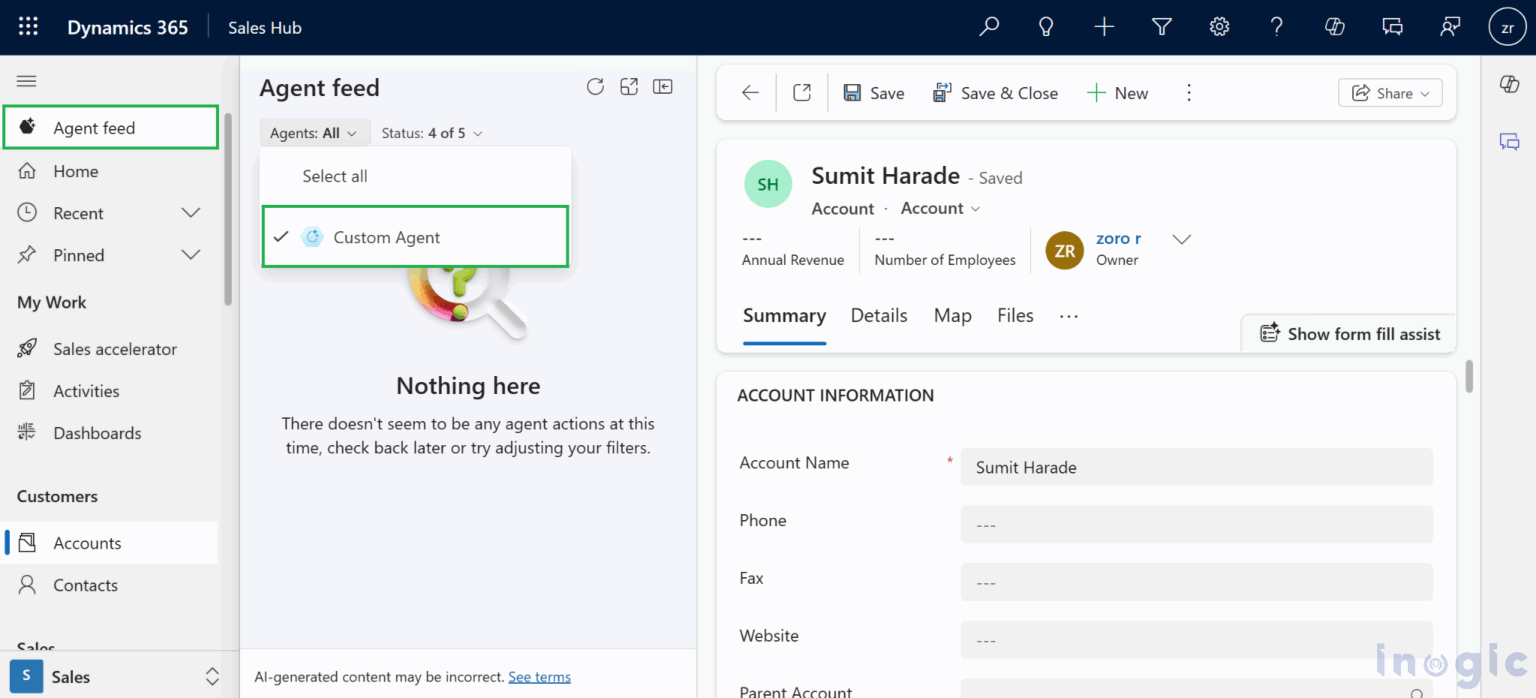The height and width of the screenshot is (698, 1536).
Task: Refresh the Agent feed panel
Action: (x=595, y=87)
